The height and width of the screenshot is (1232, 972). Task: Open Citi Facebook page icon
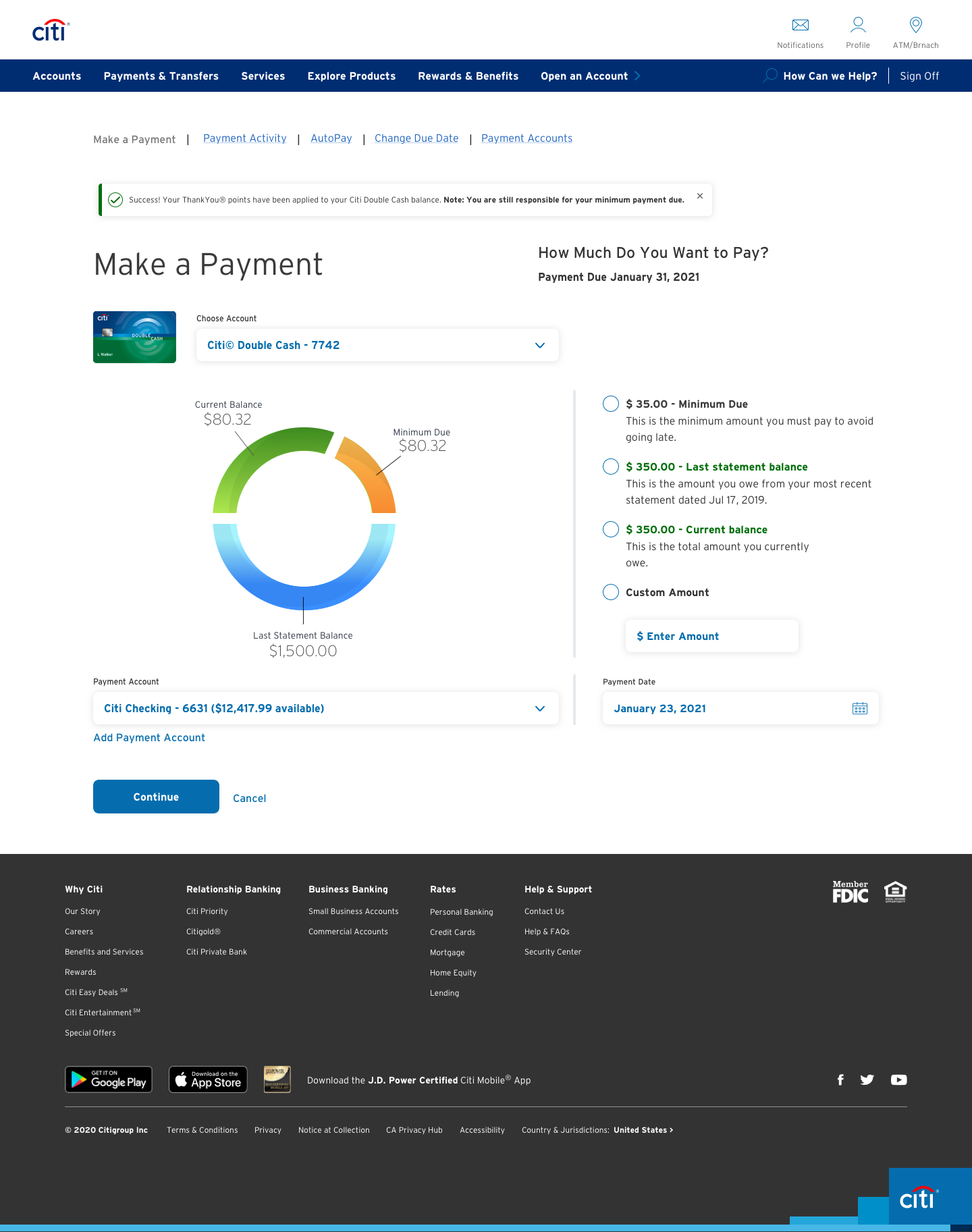point(840,1079)
